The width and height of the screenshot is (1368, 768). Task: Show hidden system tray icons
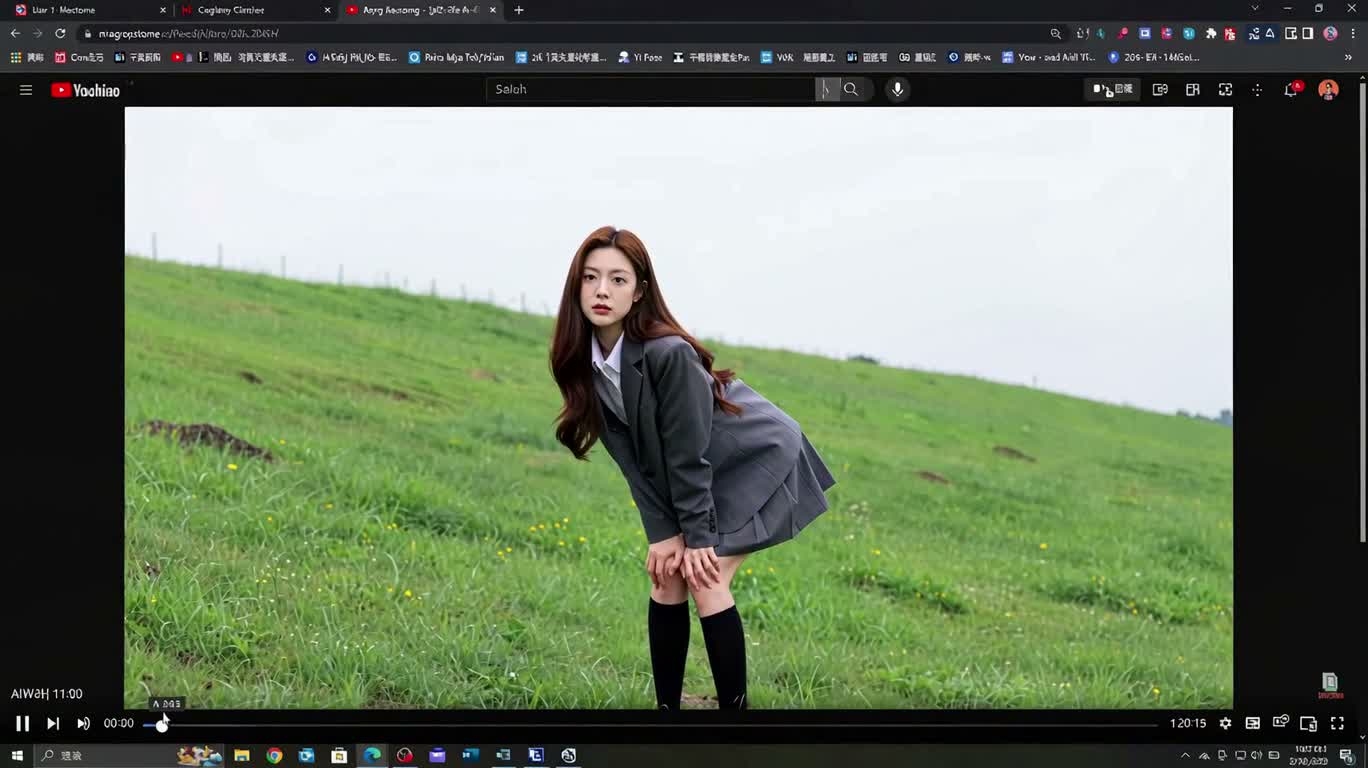(x=1185, y=755)
